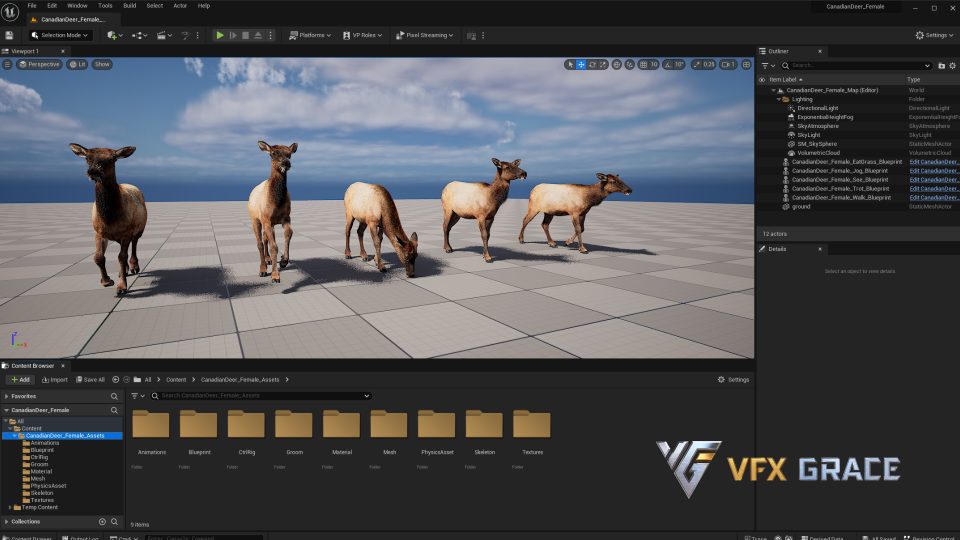Toggle scale snapping in the viewport
The width and height of the screenshot is (960, 540).
click(698, 64)
